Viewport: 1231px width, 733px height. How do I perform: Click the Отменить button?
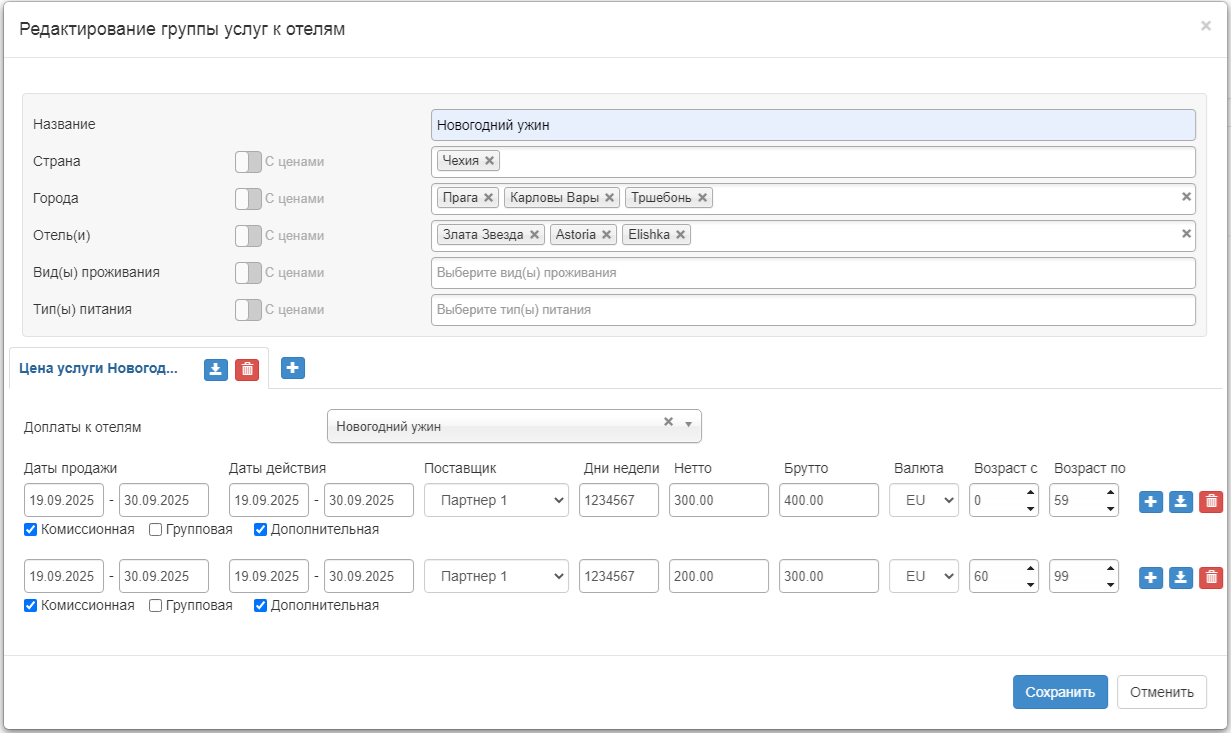pos(1161,692)
